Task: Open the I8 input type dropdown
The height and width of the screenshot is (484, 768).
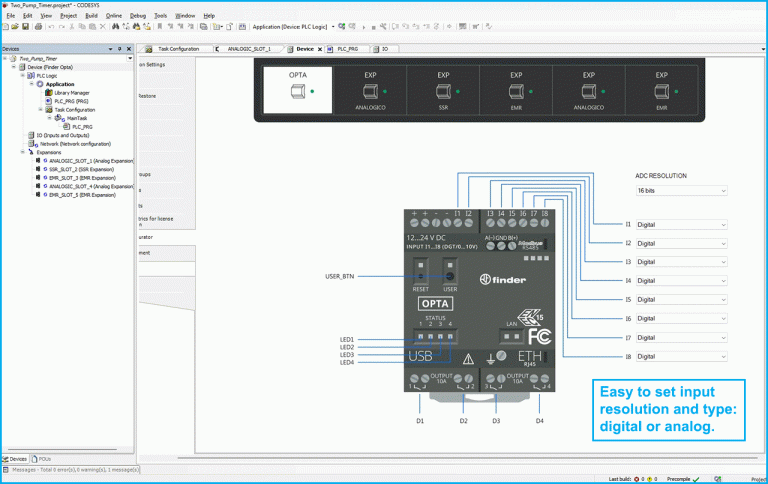Action: (681, 357)
